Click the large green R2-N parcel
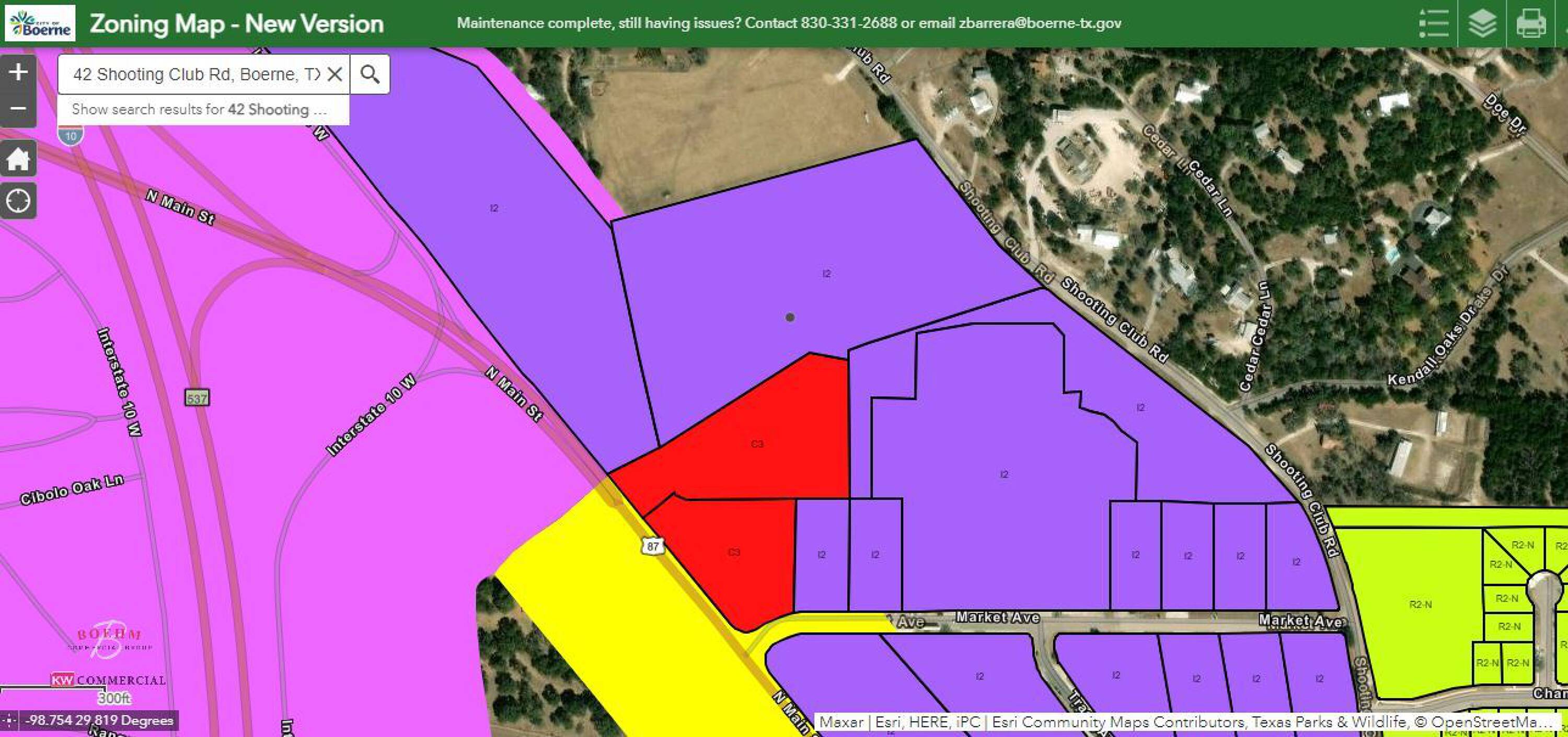 [1420, 604]
